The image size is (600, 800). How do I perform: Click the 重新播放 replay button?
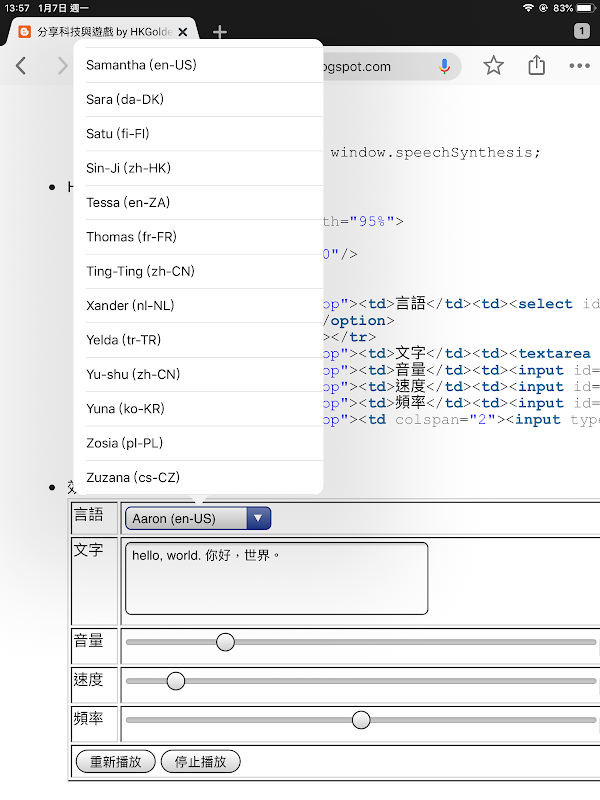pyautogui.click(x=115, y=762)
